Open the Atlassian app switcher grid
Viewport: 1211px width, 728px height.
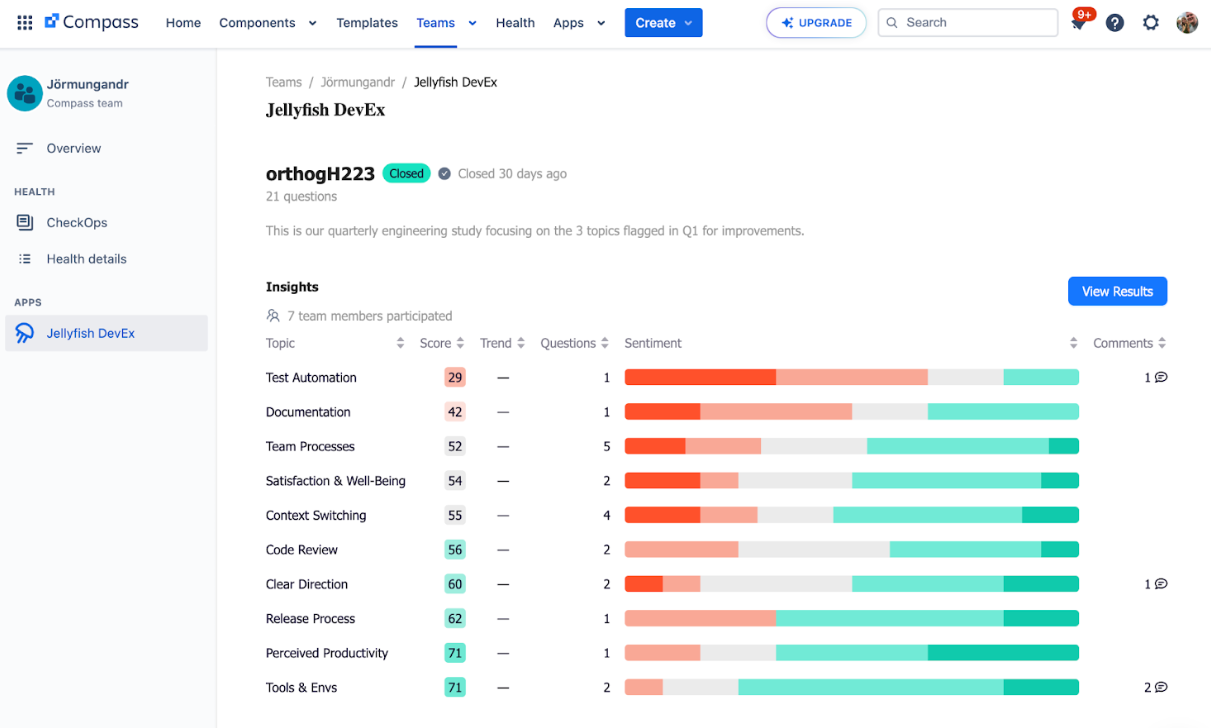pos(24,22)
